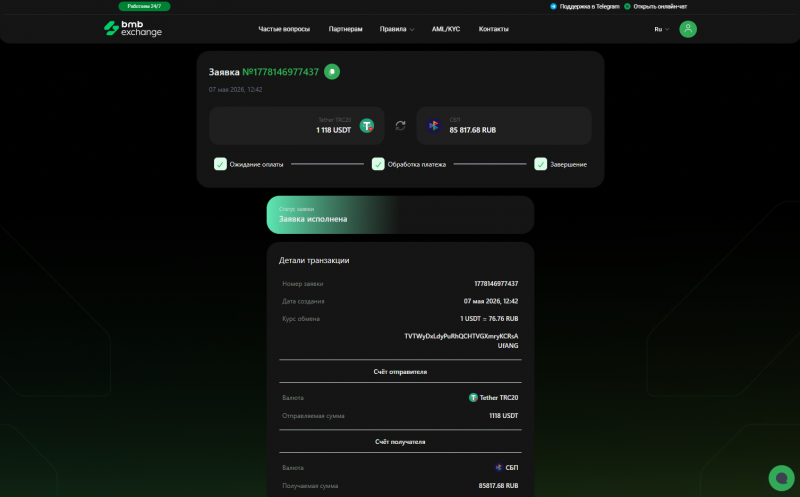Click Получаемая сумма value 85817.68 RUB
Image resolution: width=800 pixels, height=497 pixels.
coord(498,486)
